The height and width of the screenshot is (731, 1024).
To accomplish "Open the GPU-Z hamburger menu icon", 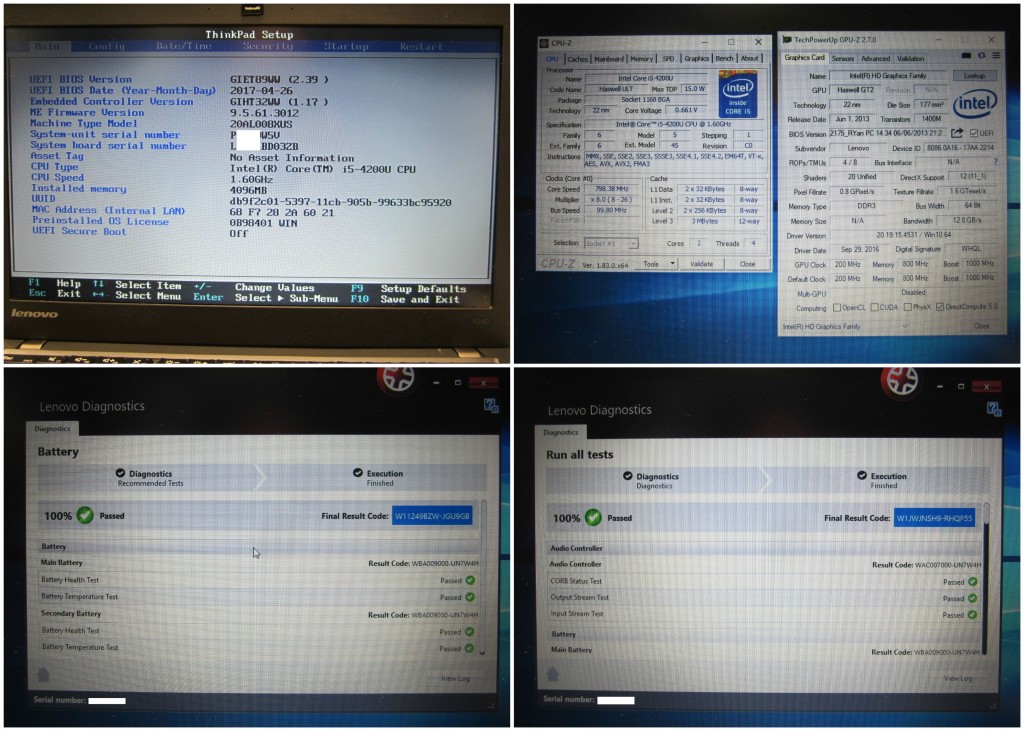I will [x=996, y=56].
